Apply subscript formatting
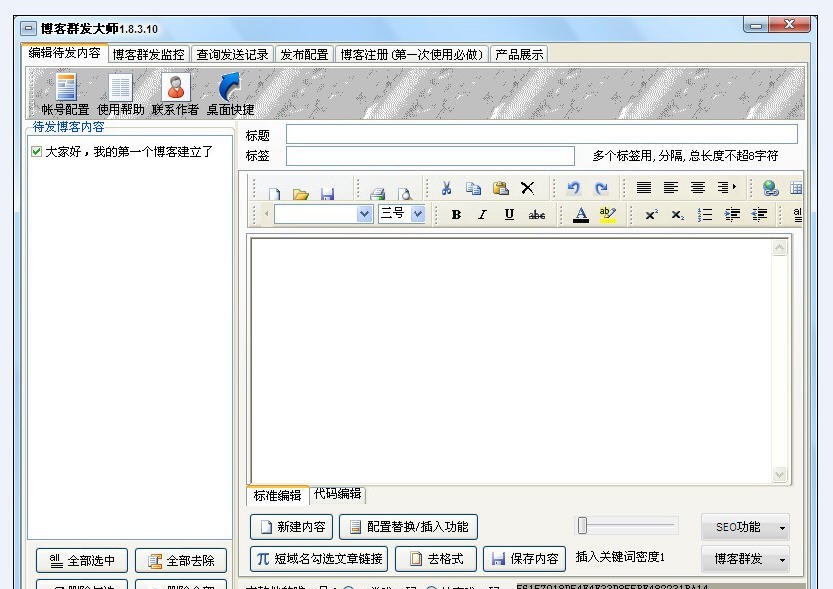Image resolution: width=833 pixels, height=589 pixels. (677, 215)
